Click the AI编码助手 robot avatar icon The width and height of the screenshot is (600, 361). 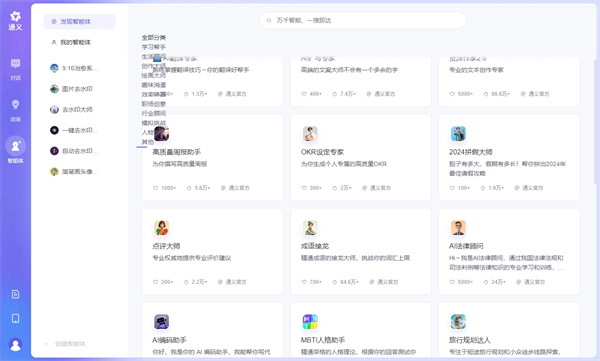point(161,322)
